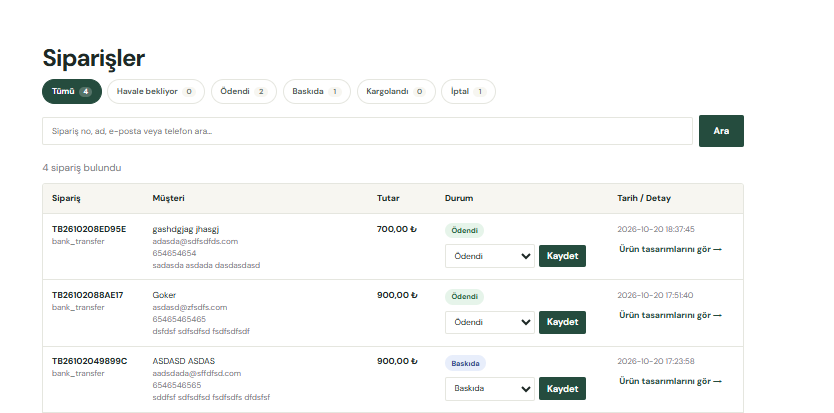Click Kaydet for order TB26102088AE17
The height and width of the screenshot is (413, 834).
(562, 322)
